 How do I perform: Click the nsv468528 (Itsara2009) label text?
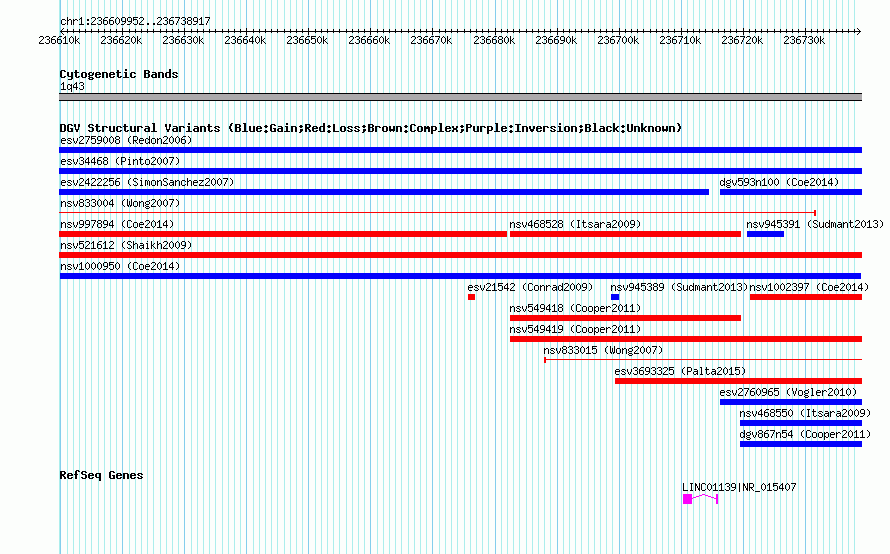(x=575, y=224)
